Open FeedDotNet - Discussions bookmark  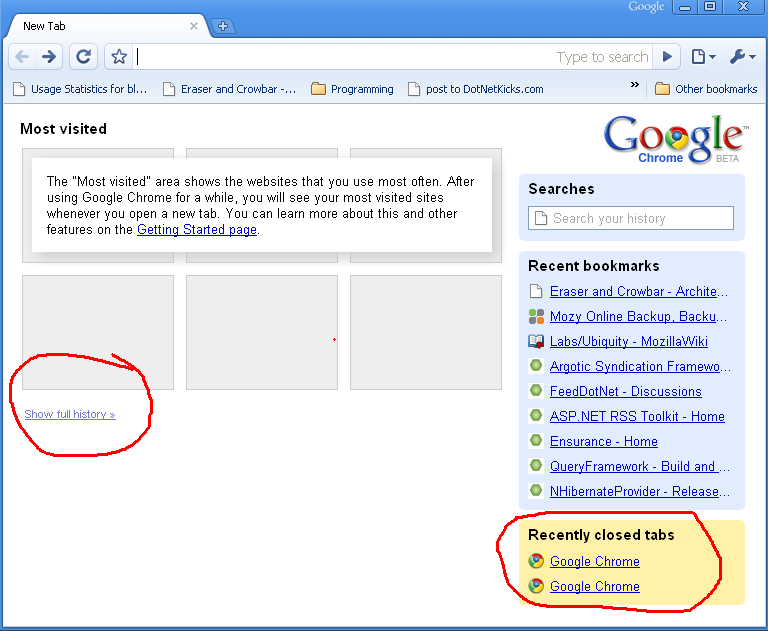click(625, 391)
